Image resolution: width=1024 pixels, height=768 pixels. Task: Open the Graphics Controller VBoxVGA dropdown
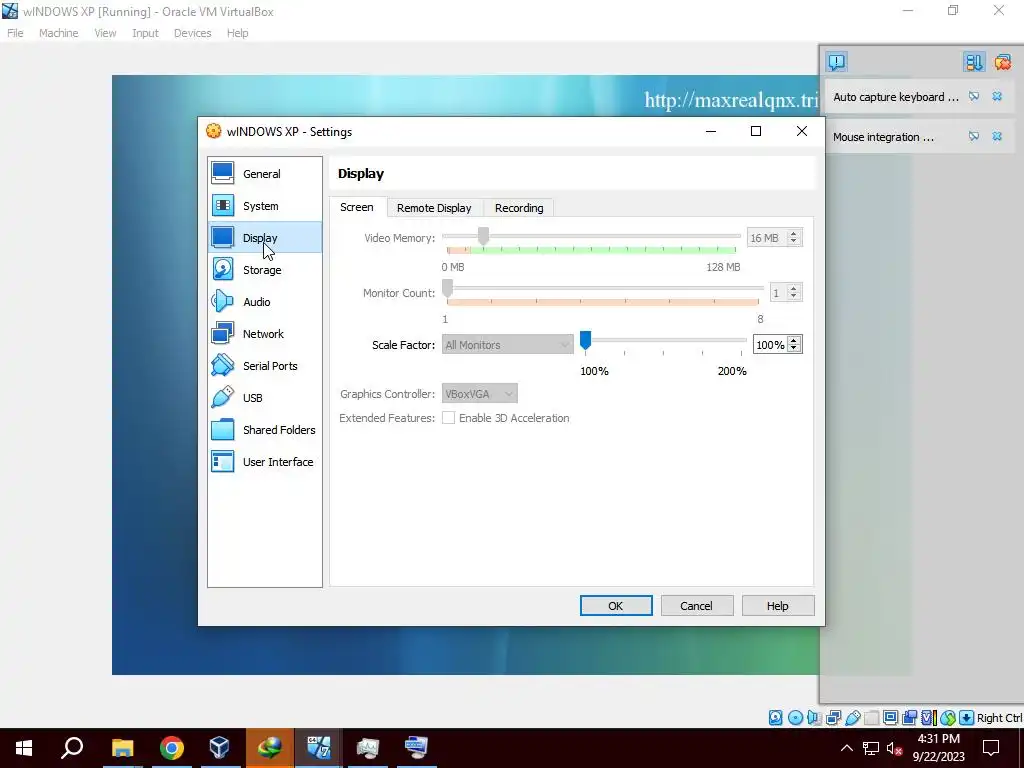point(479,394)
